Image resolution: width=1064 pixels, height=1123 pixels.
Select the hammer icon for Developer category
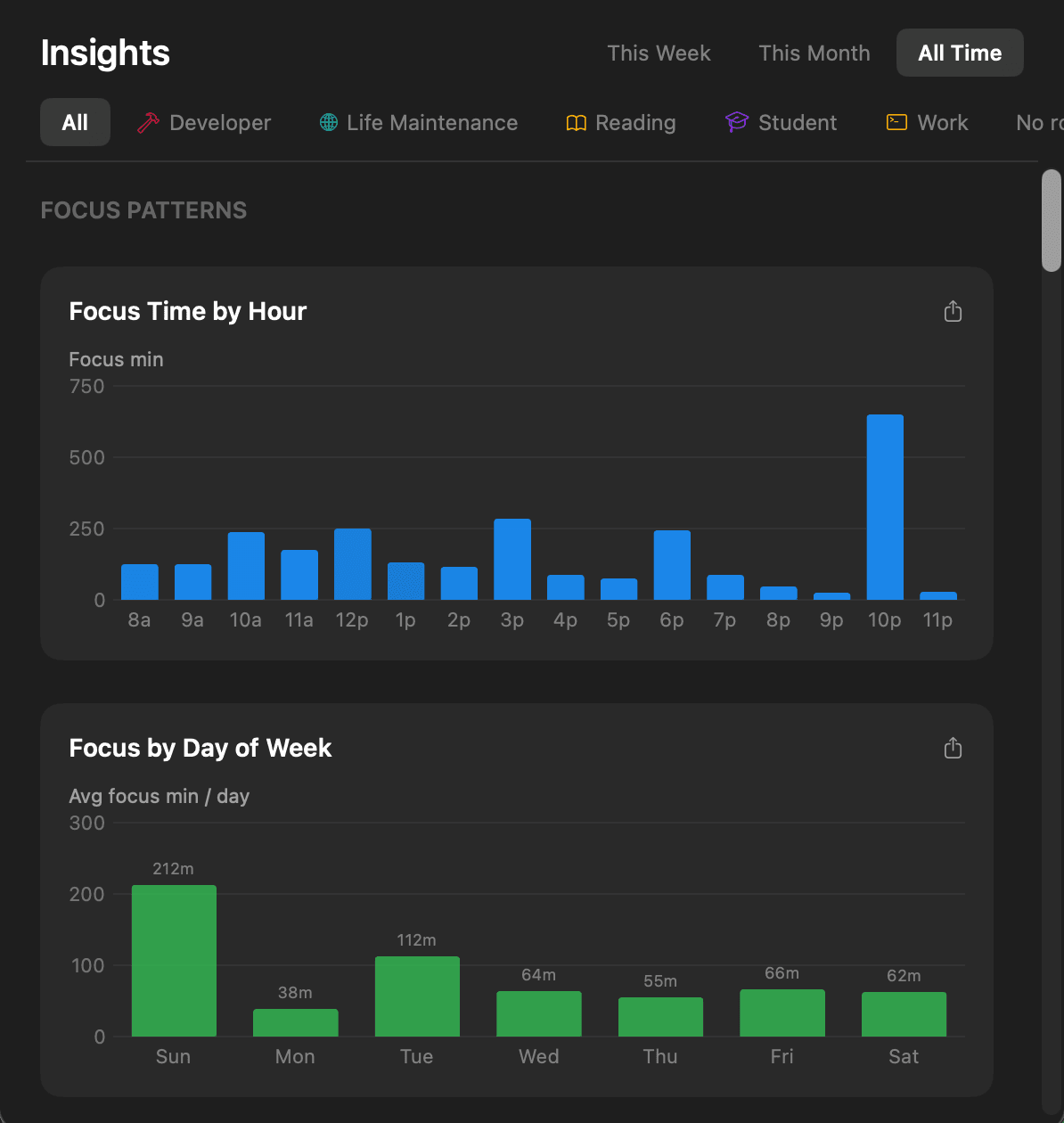point(148,122)
